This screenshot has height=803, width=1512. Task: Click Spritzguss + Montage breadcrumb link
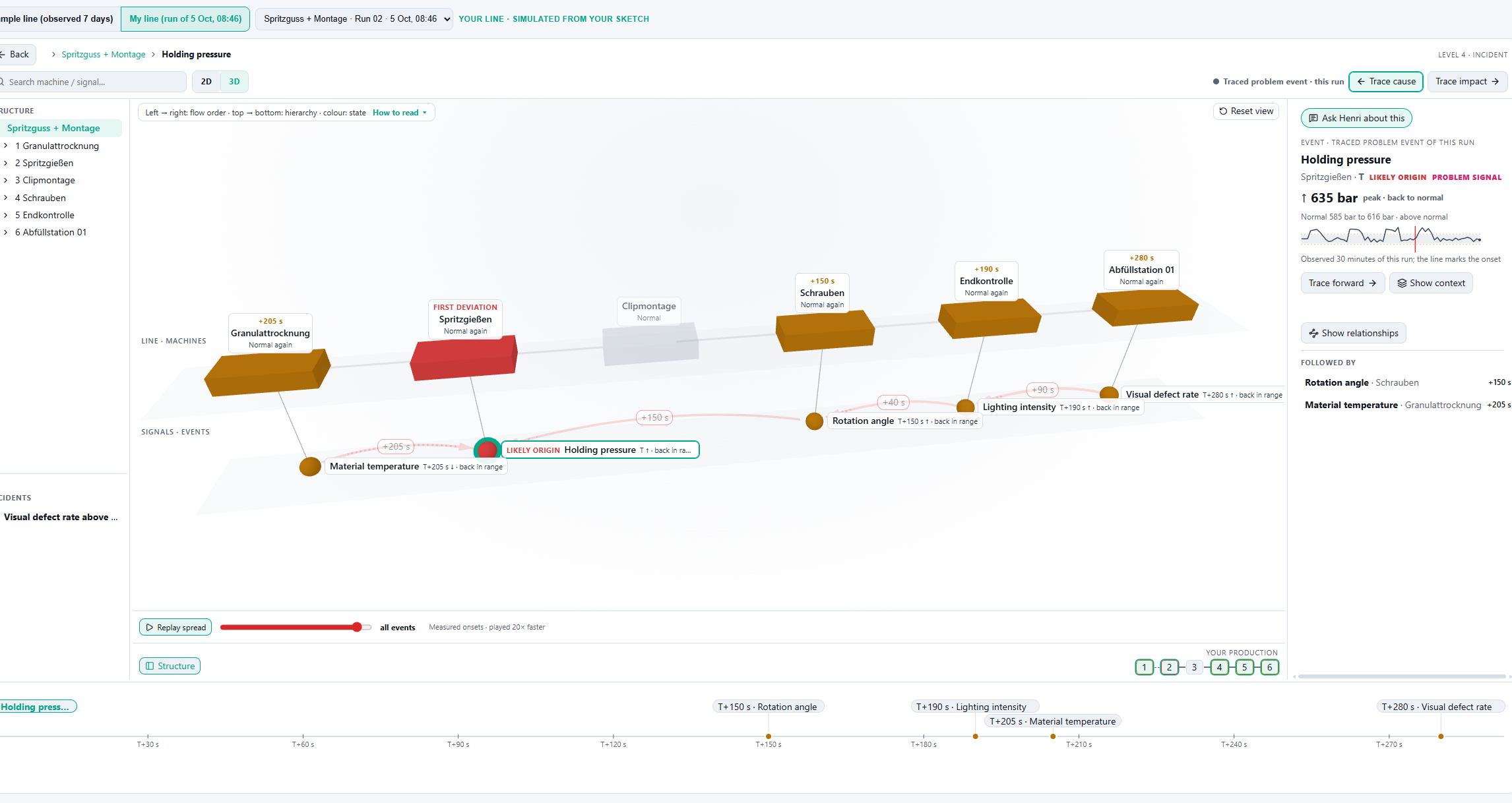point(104,55)
